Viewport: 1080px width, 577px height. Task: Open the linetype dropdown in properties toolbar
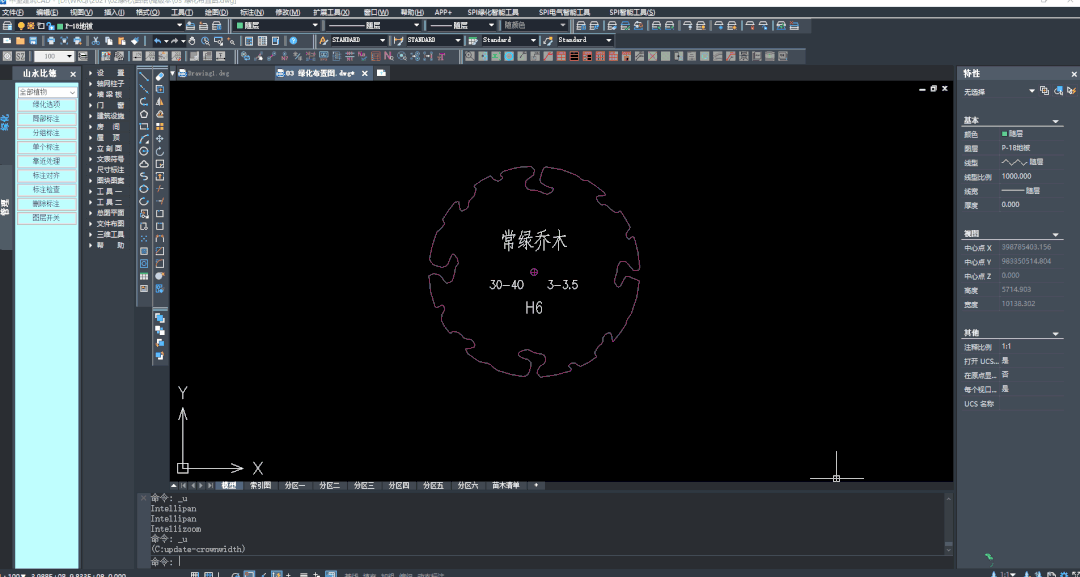tap(372, 25)
